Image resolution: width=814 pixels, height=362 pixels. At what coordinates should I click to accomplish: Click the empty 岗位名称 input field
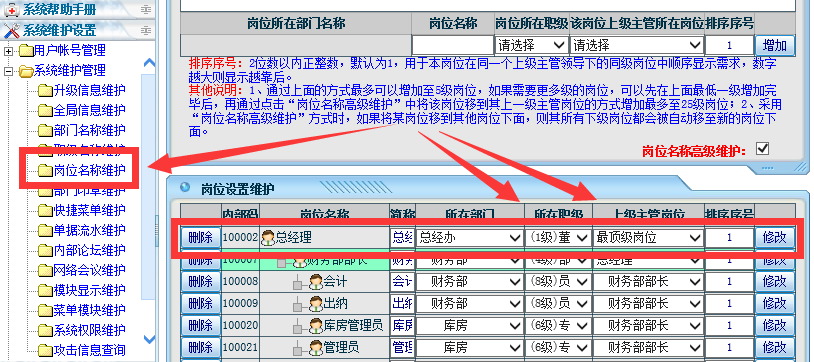(453, 45)
